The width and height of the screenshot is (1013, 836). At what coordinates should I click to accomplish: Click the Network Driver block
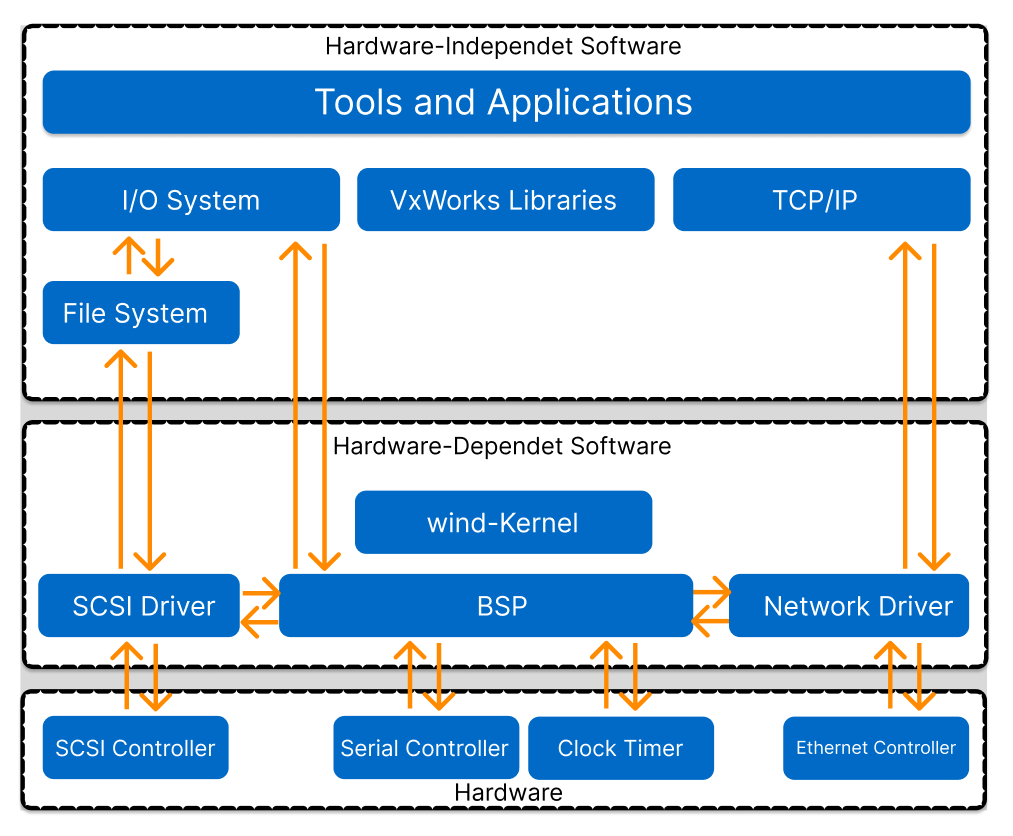click(848, 605)
